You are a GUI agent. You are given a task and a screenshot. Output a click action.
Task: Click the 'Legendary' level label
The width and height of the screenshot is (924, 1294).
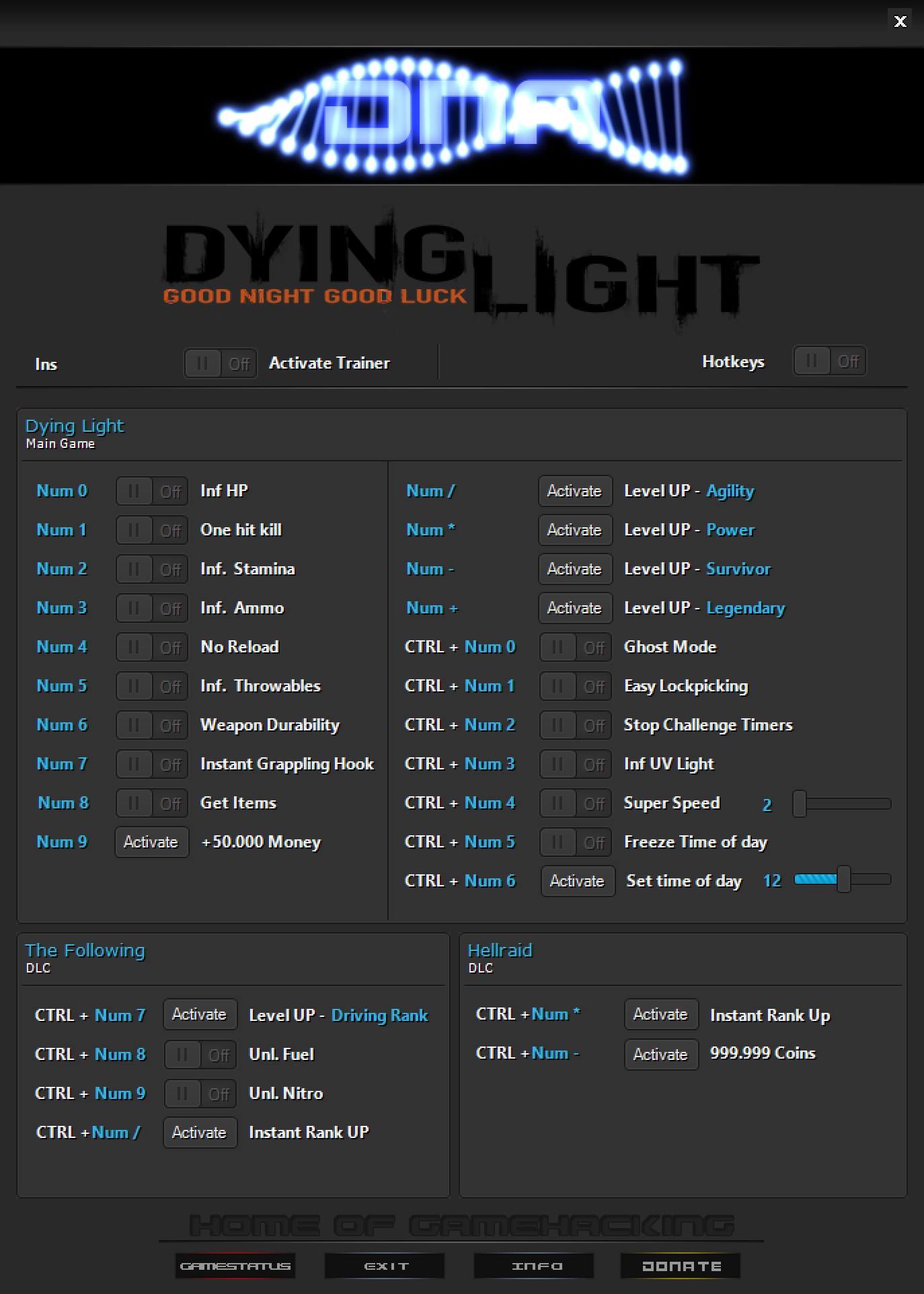coord(746,608)
